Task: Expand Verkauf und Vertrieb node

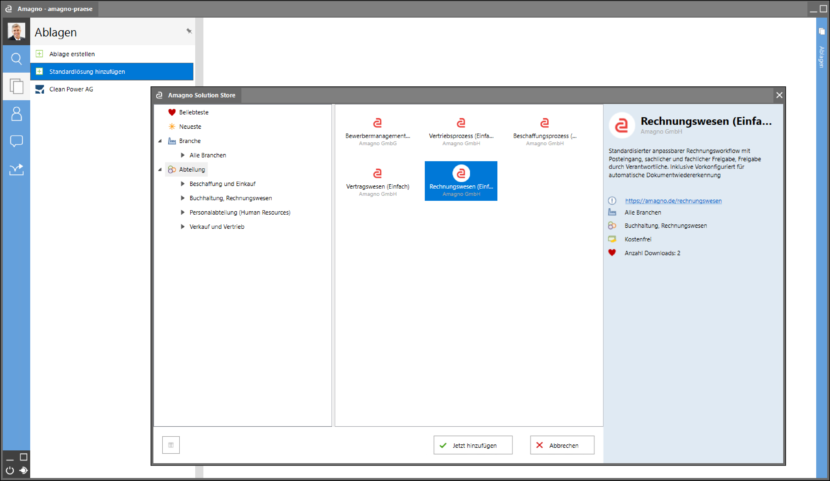Action: click(x=183, y=226)
